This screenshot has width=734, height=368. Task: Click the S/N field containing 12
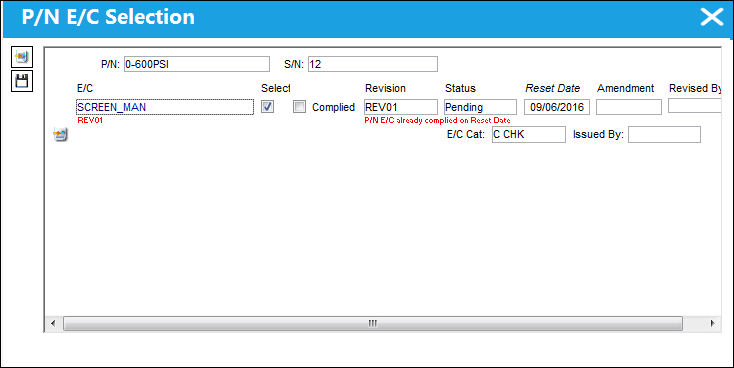373,64
